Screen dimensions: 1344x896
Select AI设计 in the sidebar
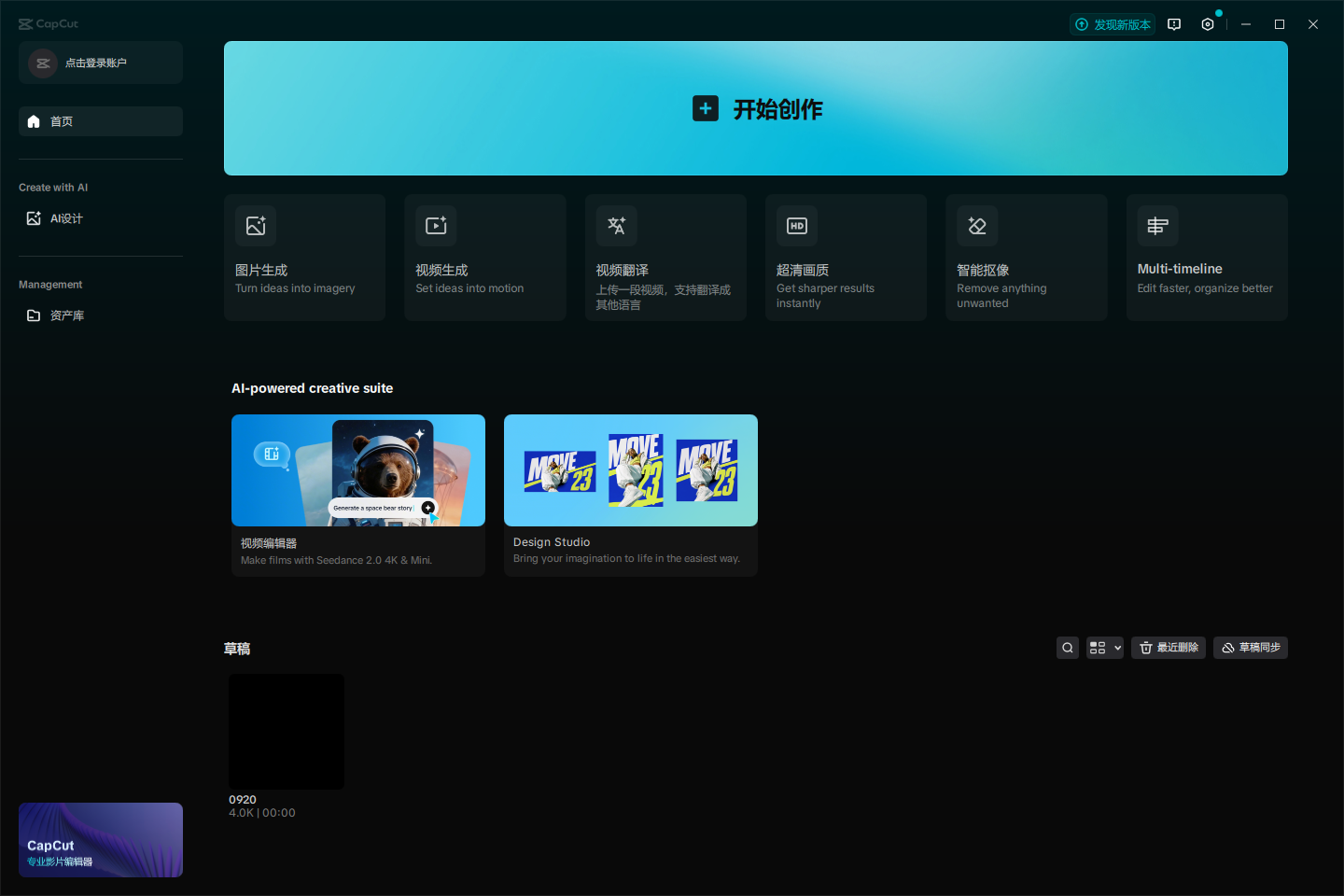pos(101,218)
